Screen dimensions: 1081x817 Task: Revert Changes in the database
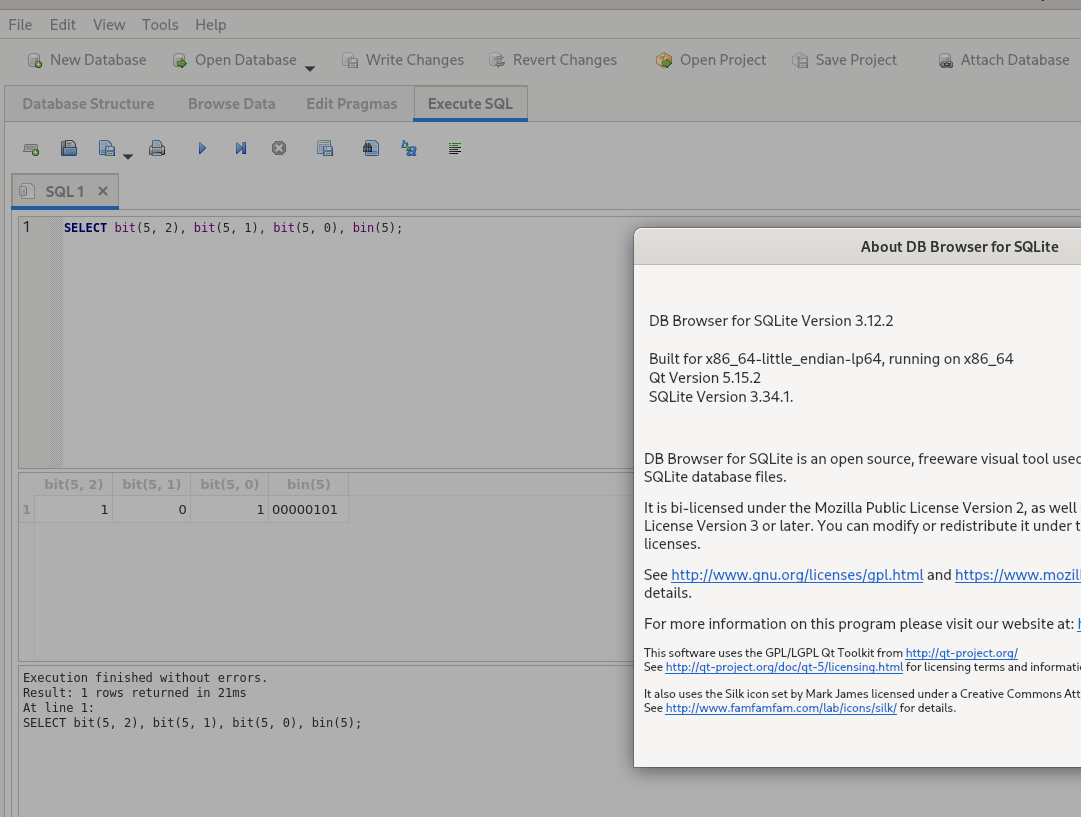tap(553, 60)
